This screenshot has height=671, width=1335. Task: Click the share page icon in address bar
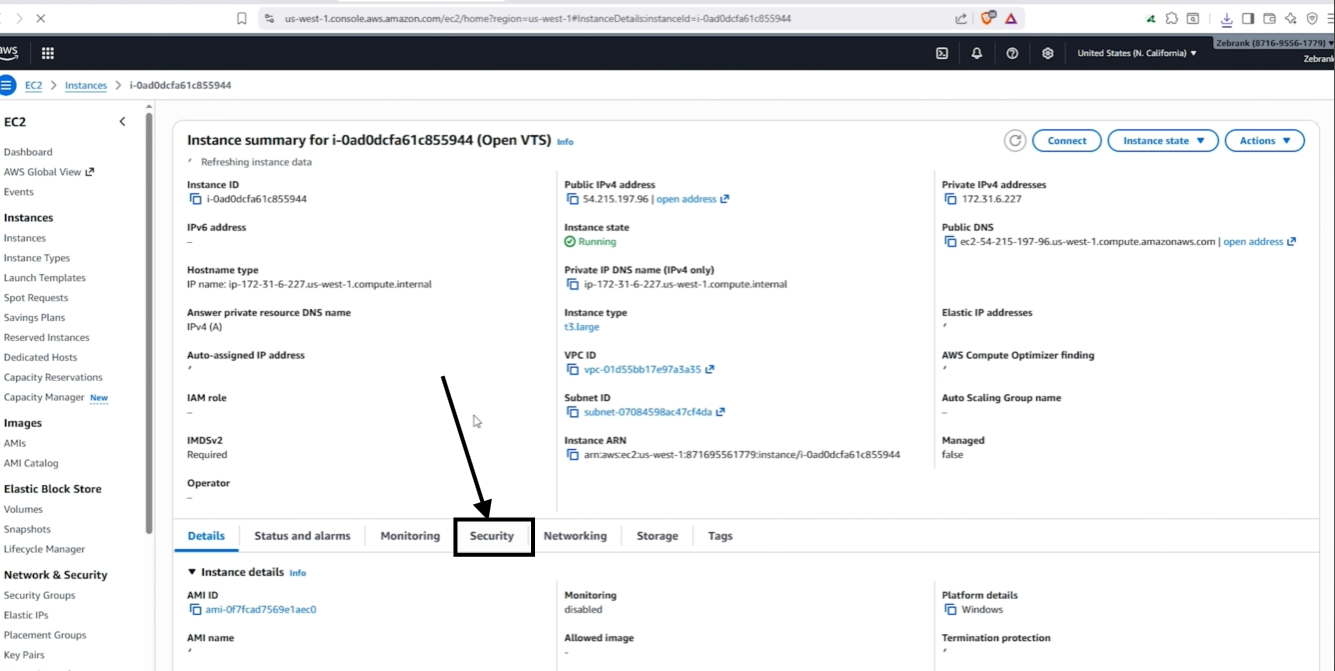pyautogui.click(x=961, y=18)
